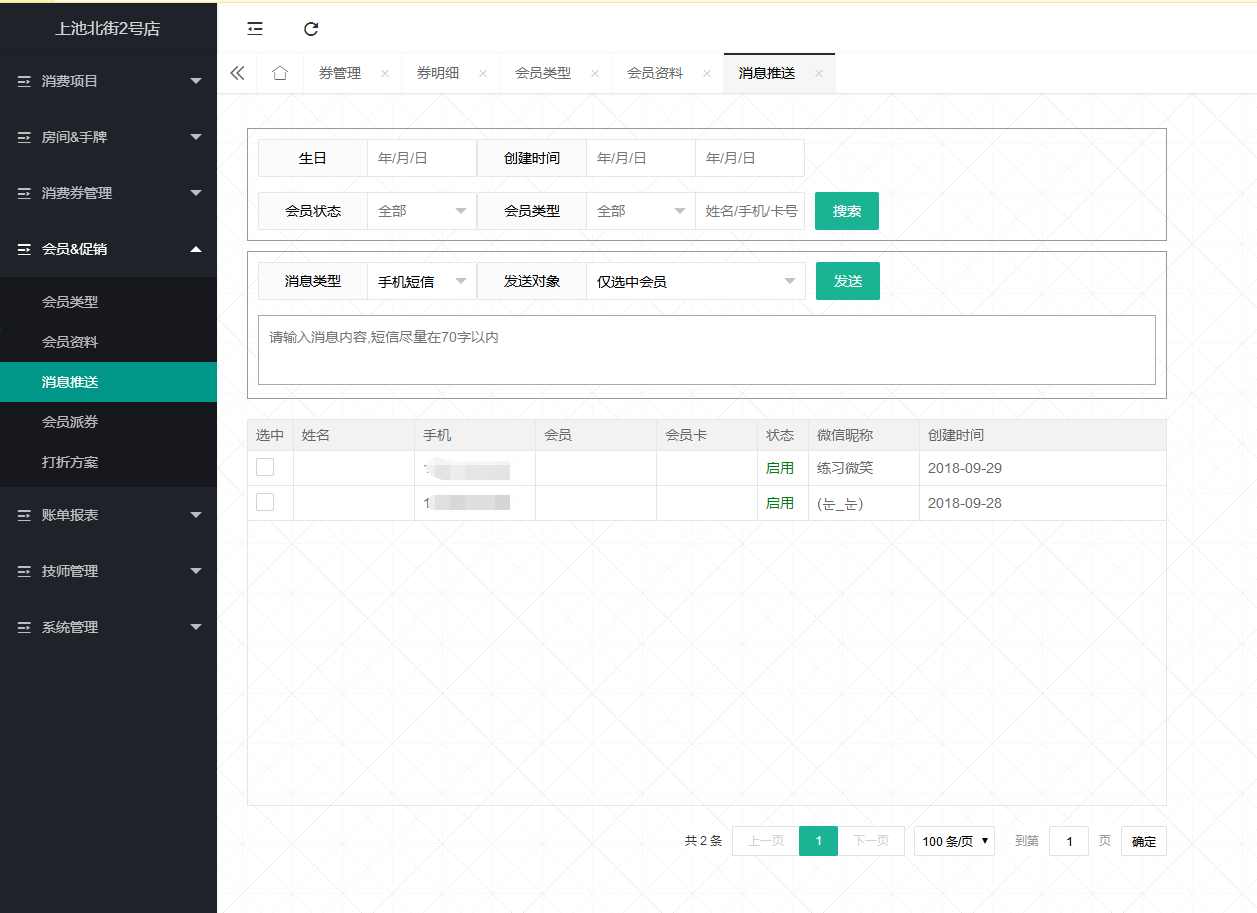This screenshot has width=1257, height=913.
Task: Click the home icon tab
Action: (x=280, y=73)
